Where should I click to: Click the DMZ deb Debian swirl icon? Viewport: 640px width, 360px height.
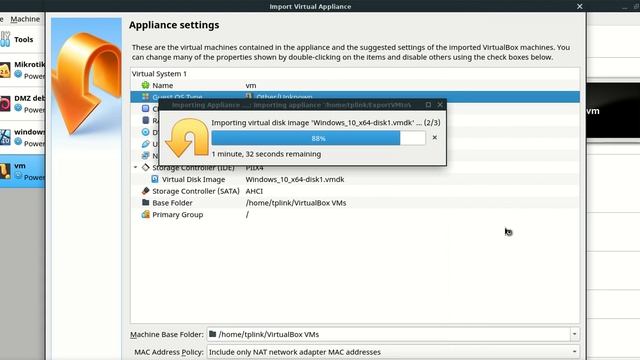tap(4, 104)
